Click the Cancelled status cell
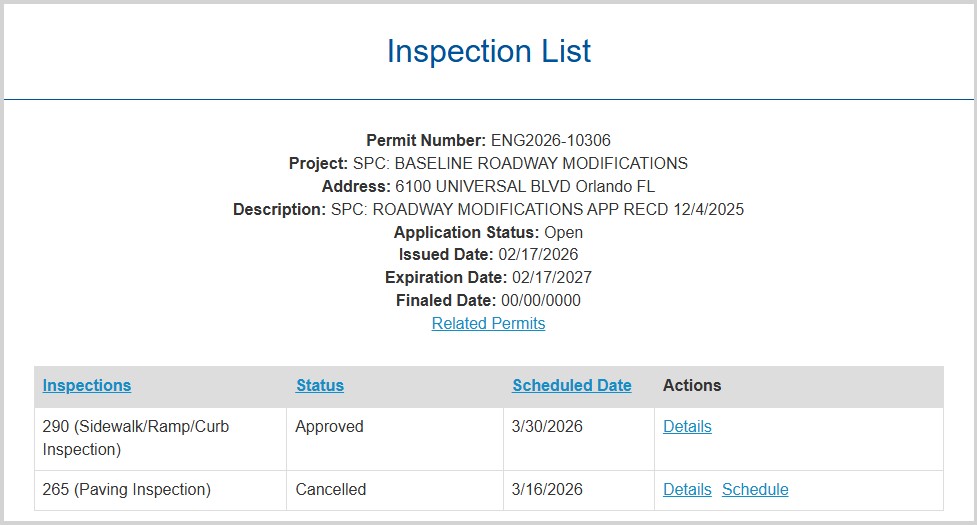The height and width of the screenshot is (525, 977). click(331, 489)
